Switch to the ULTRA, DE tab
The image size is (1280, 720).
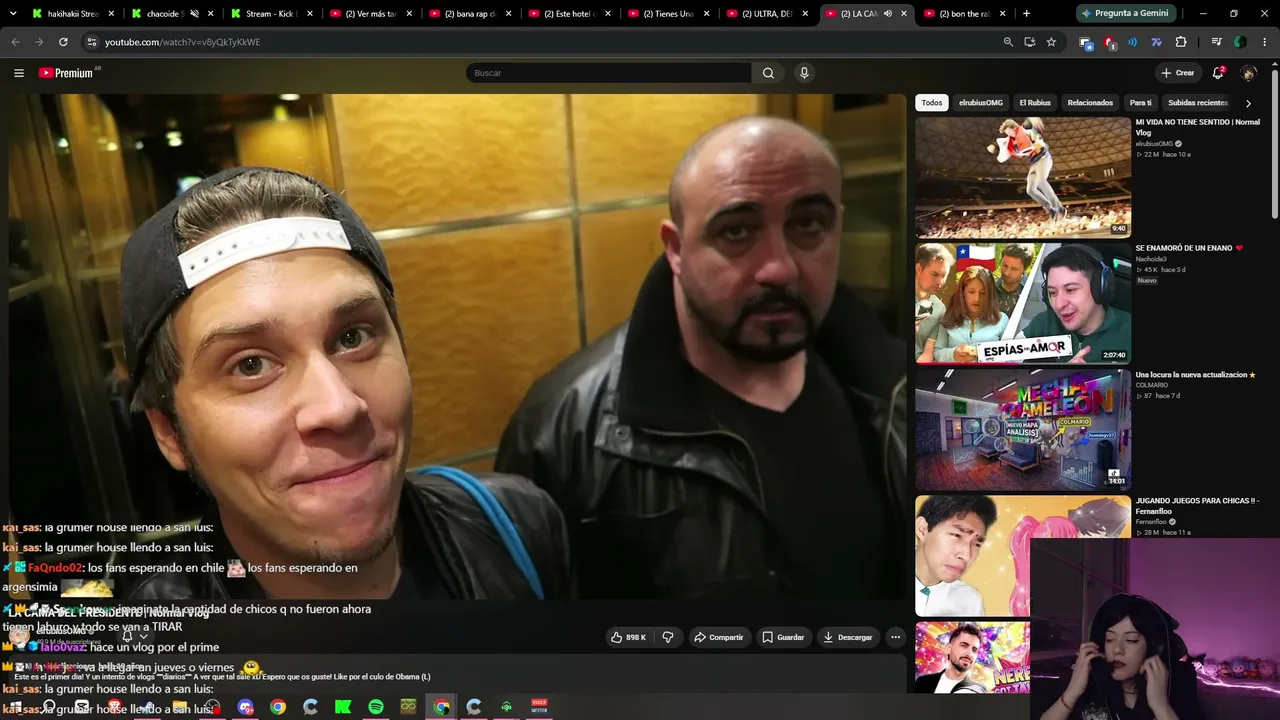(x=768, y=14)
